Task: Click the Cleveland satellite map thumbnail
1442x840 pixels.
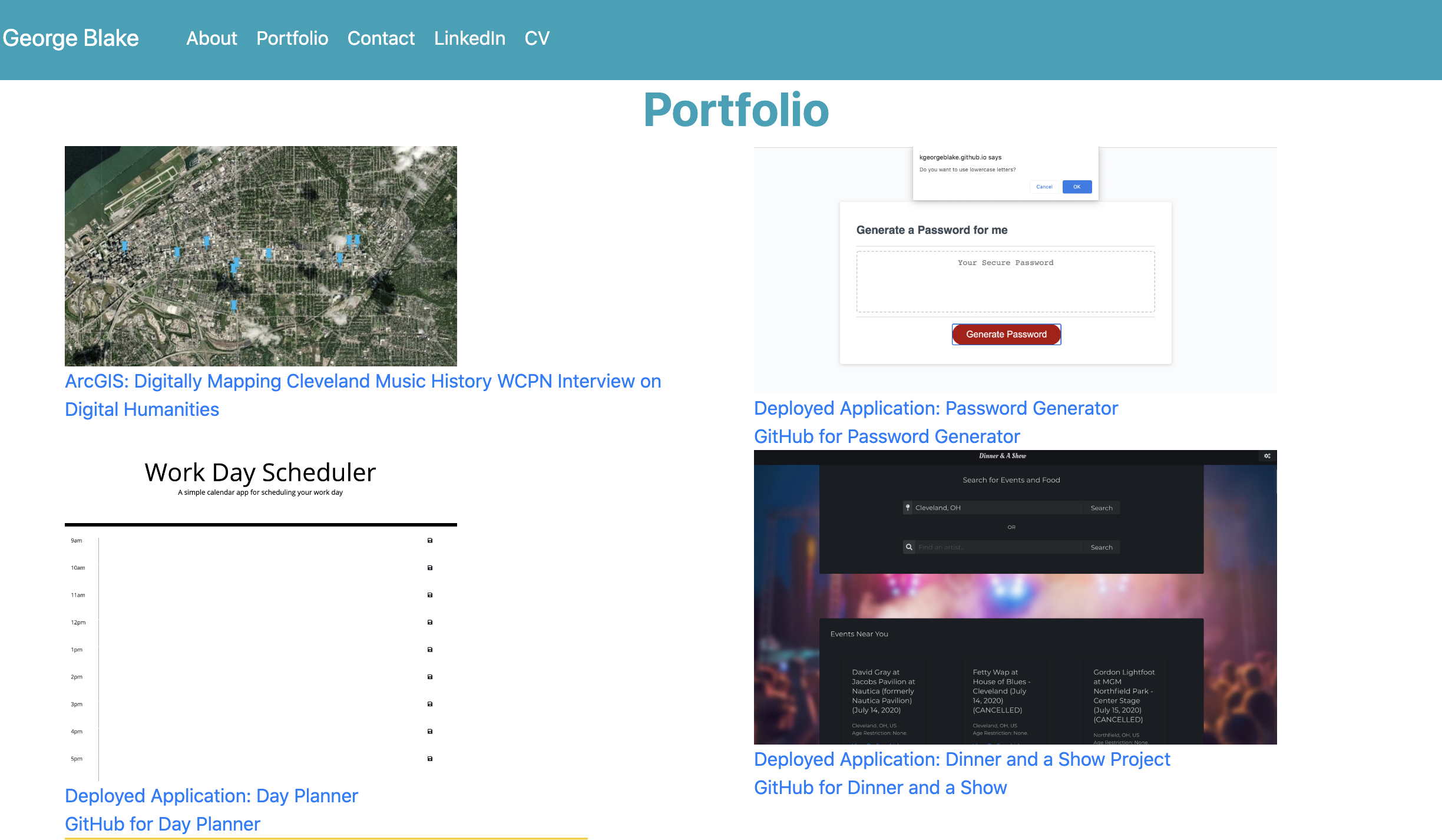Action: coord(261,256)
